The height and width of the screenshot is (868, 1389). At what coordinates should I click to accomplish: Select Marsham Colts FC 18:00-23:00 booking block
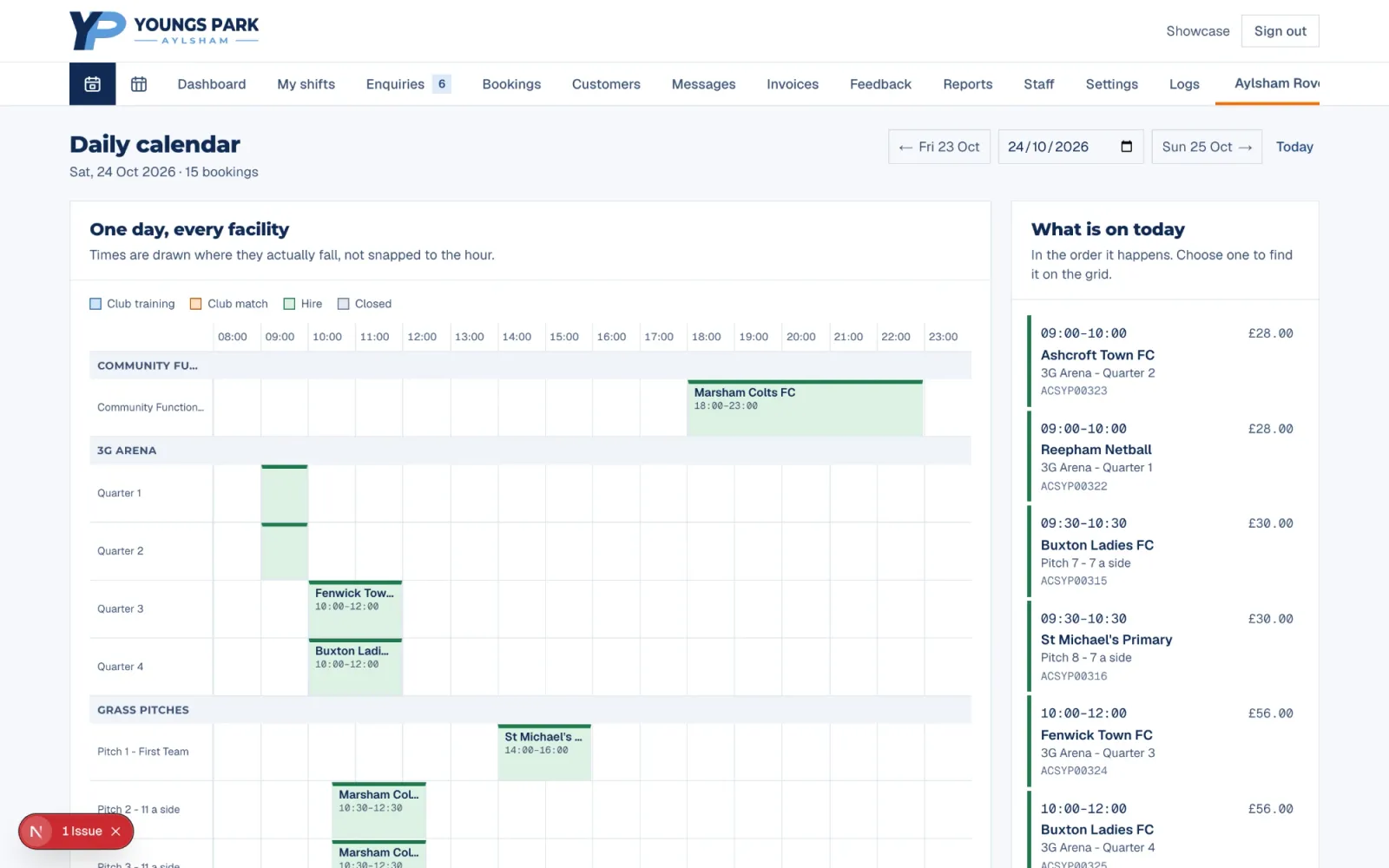coord(805,408)
